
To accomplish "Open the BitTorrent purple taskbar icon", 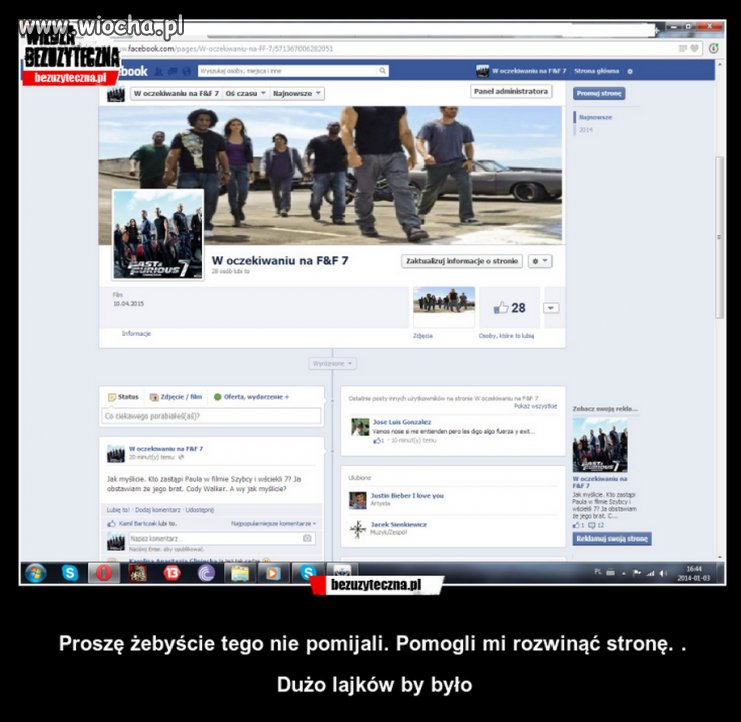I will click(207, 573).
